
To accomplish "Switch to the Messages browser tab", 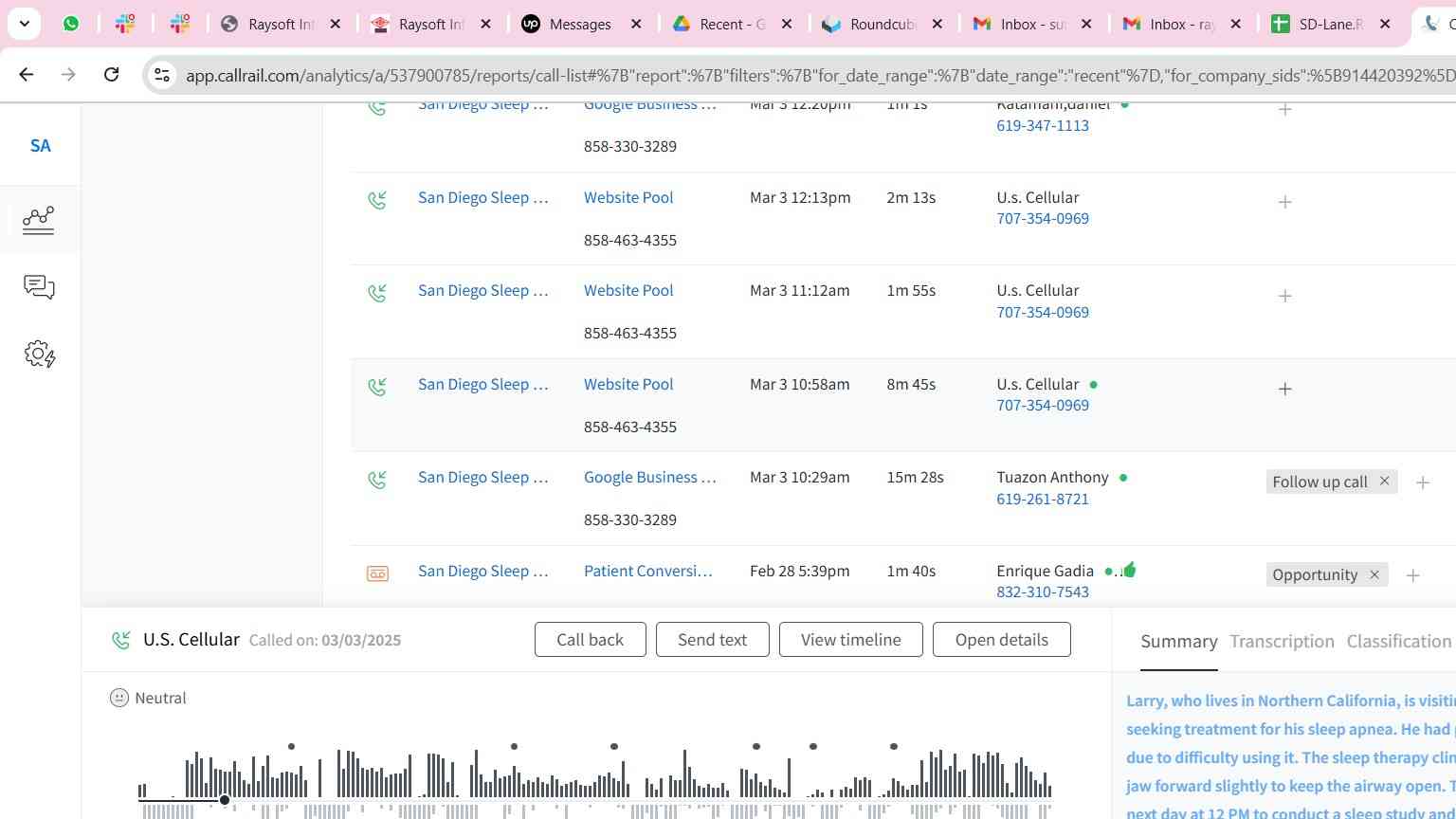I will point(582,24).
